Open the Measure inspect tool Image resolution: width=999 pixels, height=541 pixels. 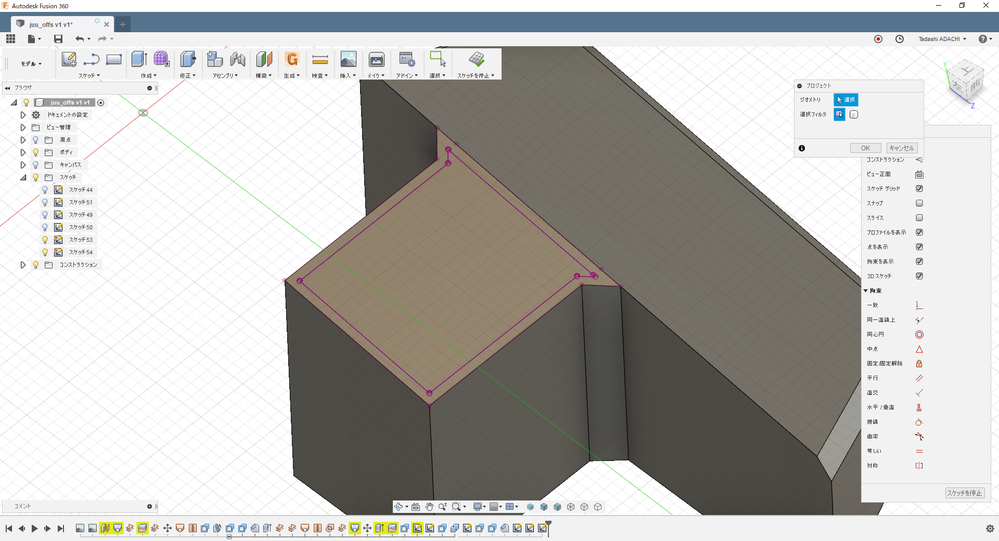coord(320,60)
